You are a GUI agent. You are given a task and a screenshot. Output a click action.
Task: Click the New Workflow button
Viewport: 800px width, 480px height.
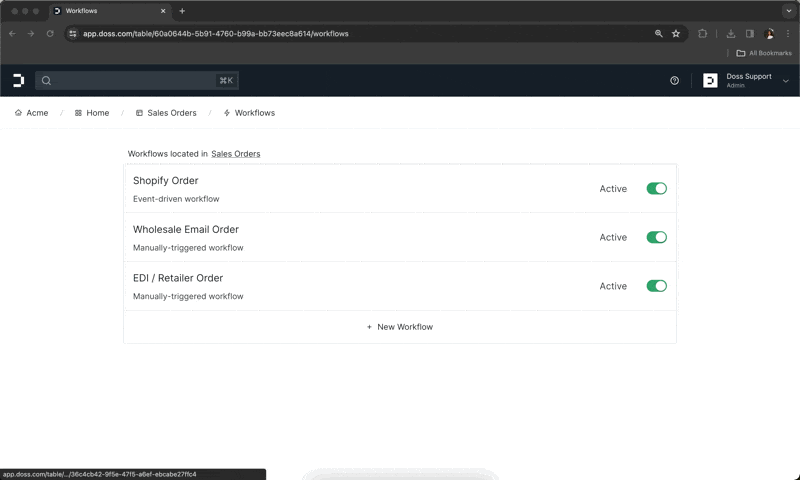[x=399, y=327]
